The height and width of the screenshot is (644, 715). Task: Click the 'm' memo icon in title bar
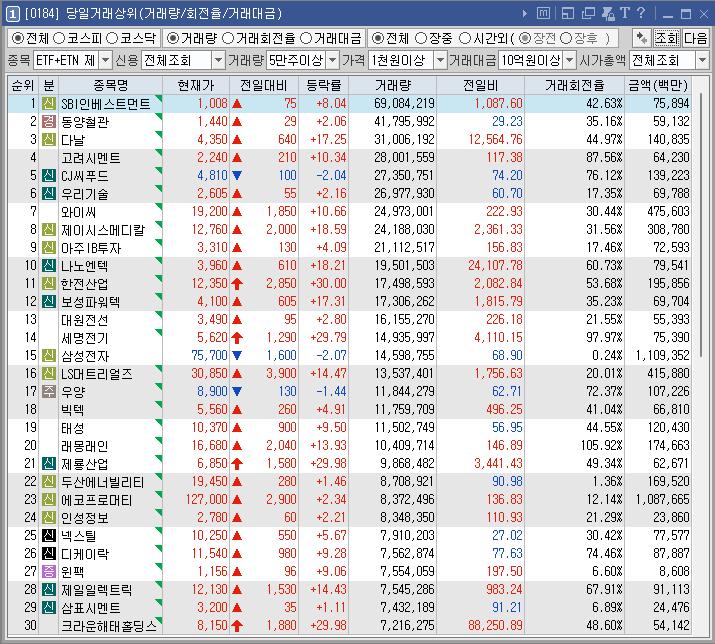pos(543,13)
